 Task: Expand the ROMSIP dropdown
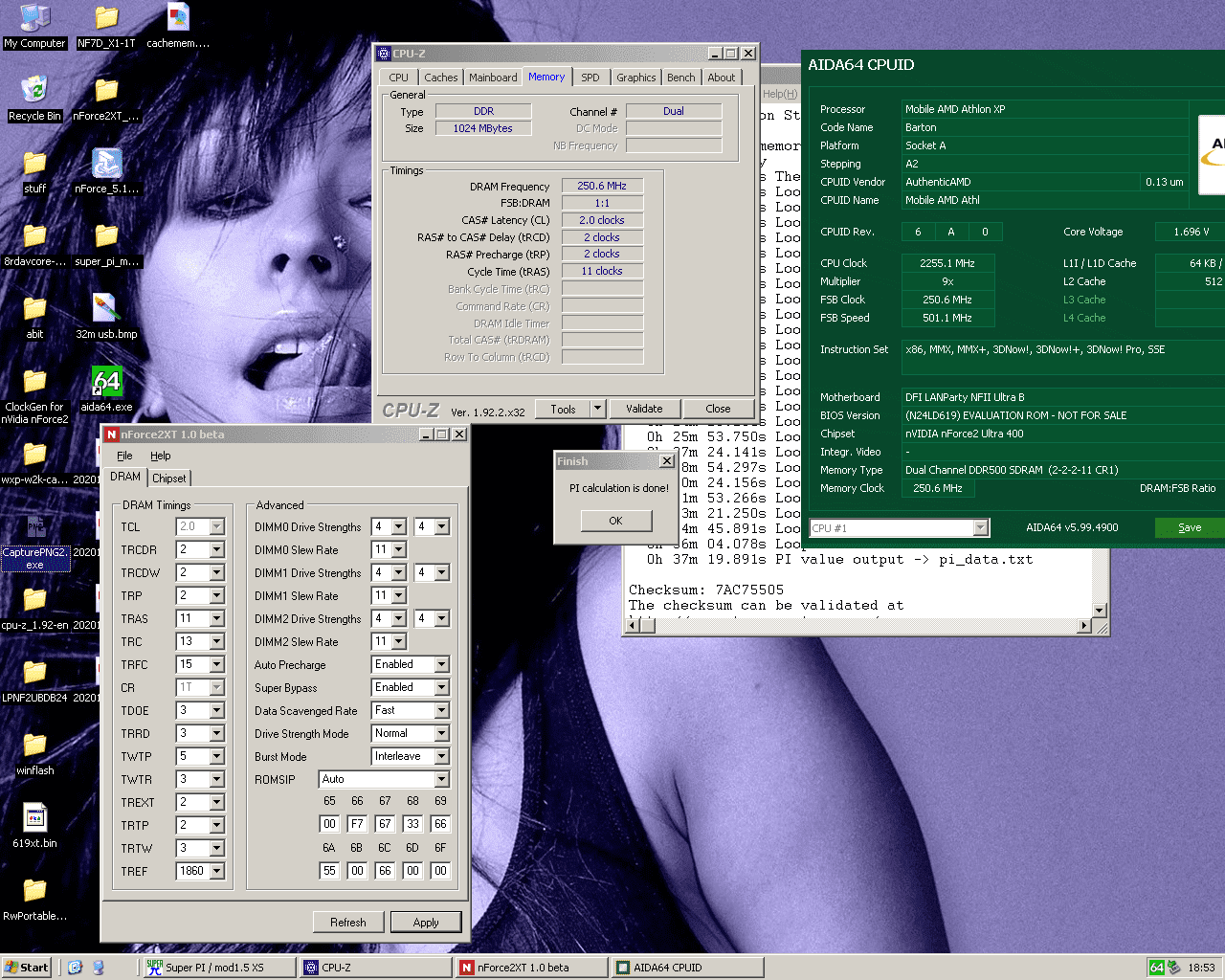coord(441,779)
